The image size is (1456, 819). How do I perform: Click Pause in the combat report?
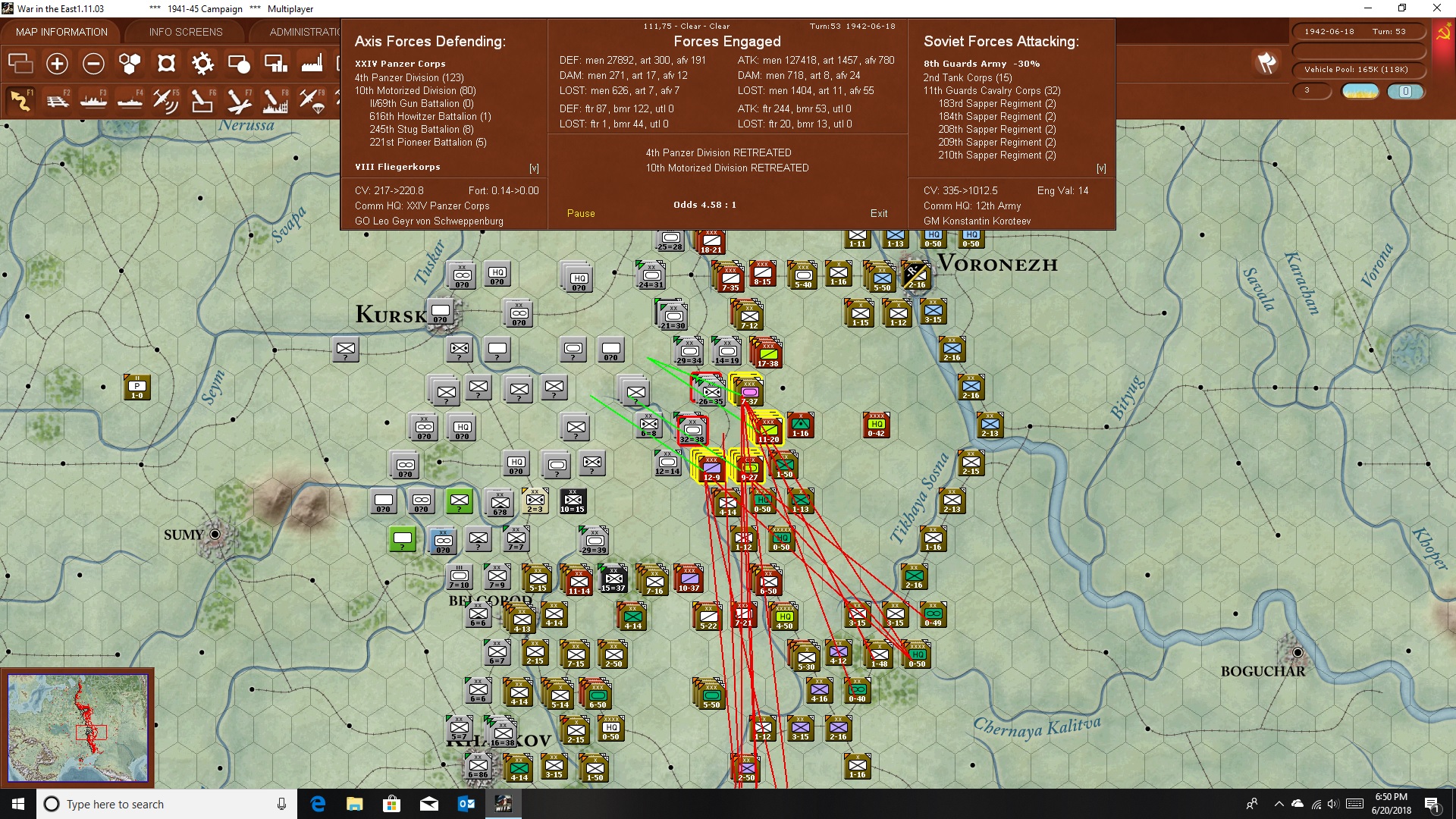point(581,214)
